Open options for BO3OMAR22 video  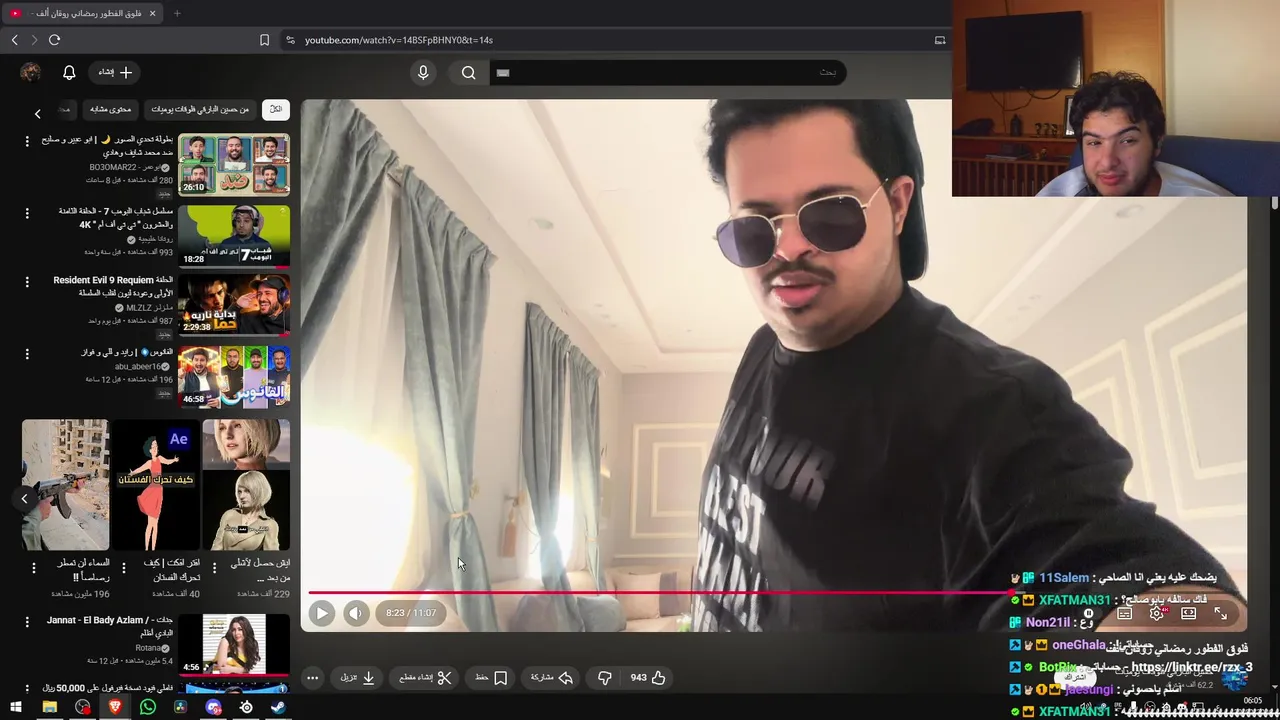coord(27,141)
